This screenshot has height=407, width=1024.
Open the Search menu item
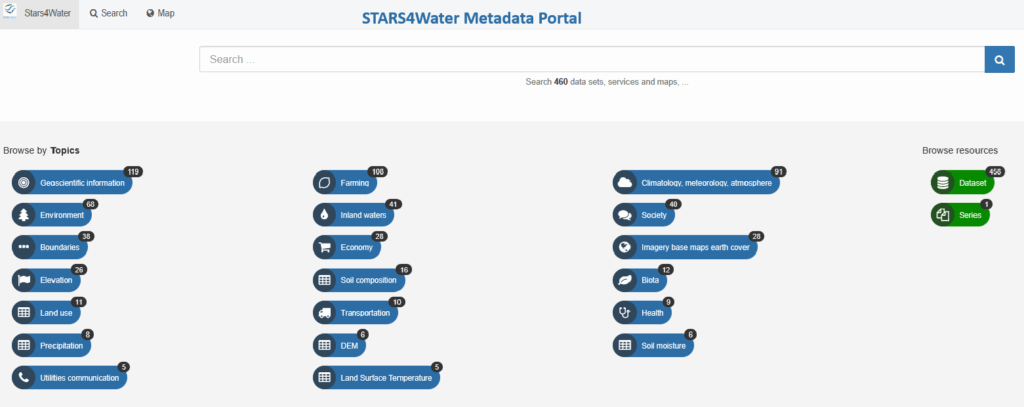(108, 14)
